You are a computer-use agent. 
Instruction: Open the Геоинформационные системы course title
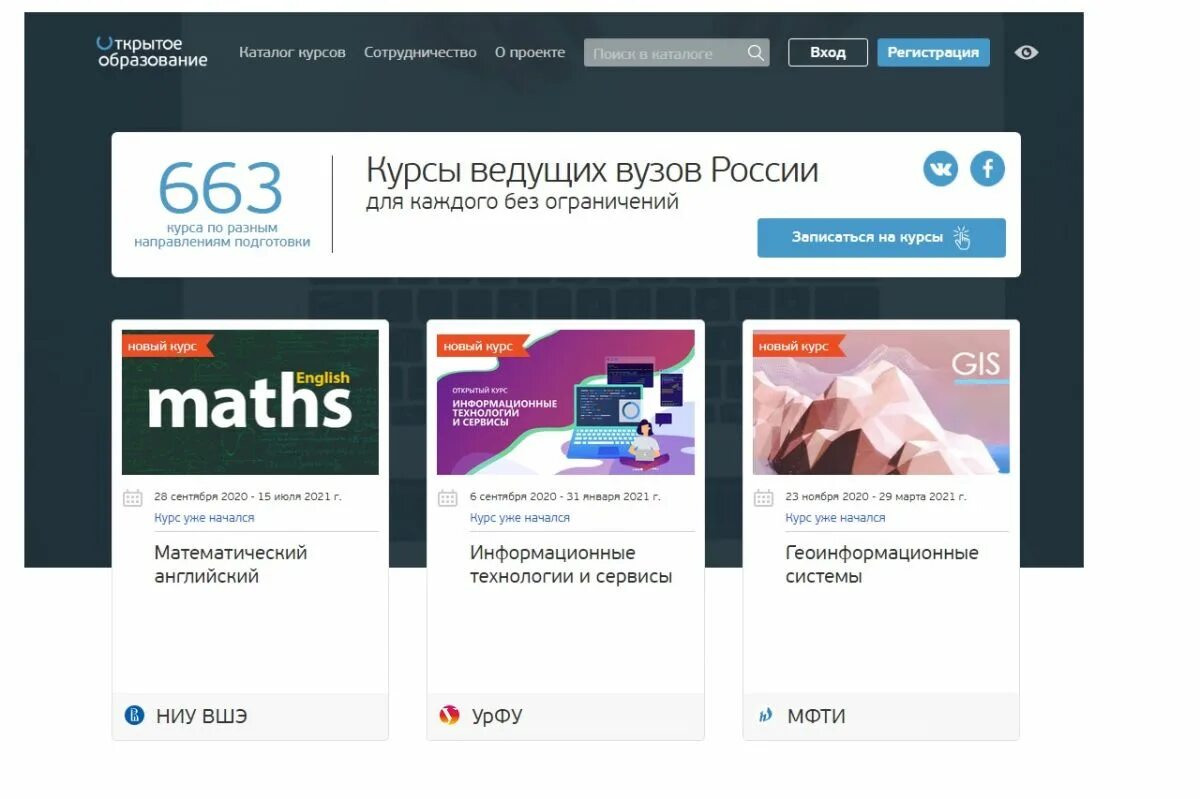click(882, 565)
